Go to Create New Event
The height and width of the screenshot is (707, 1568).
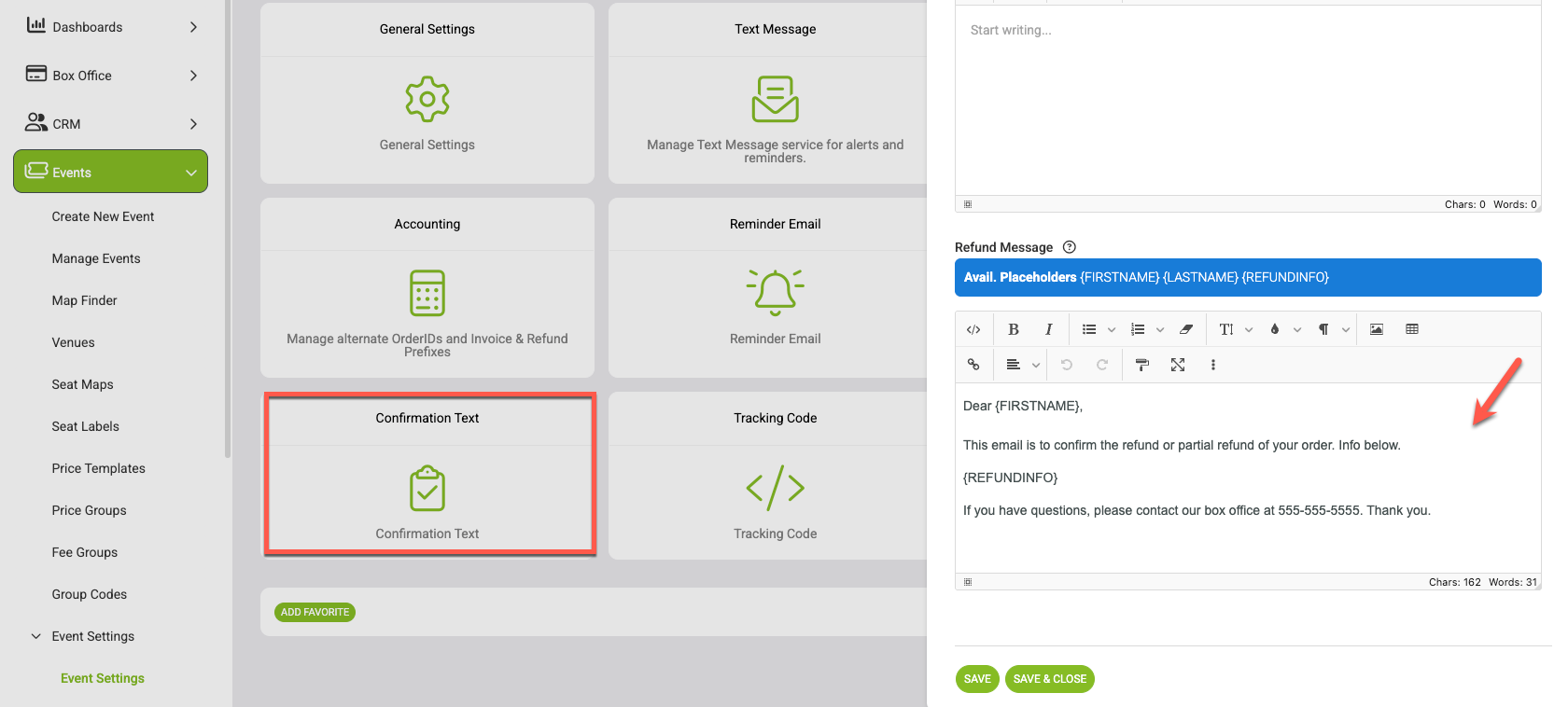point(103,216)
